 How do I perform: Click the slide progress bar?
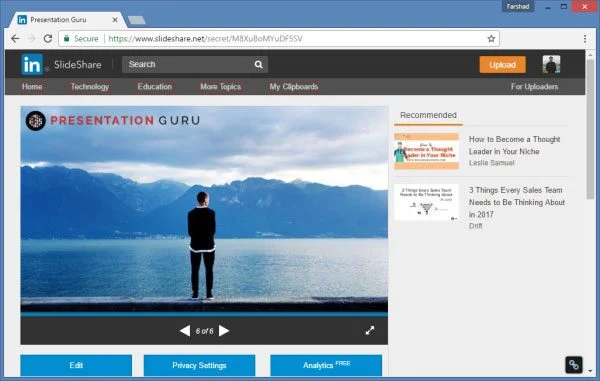[204, 314]
